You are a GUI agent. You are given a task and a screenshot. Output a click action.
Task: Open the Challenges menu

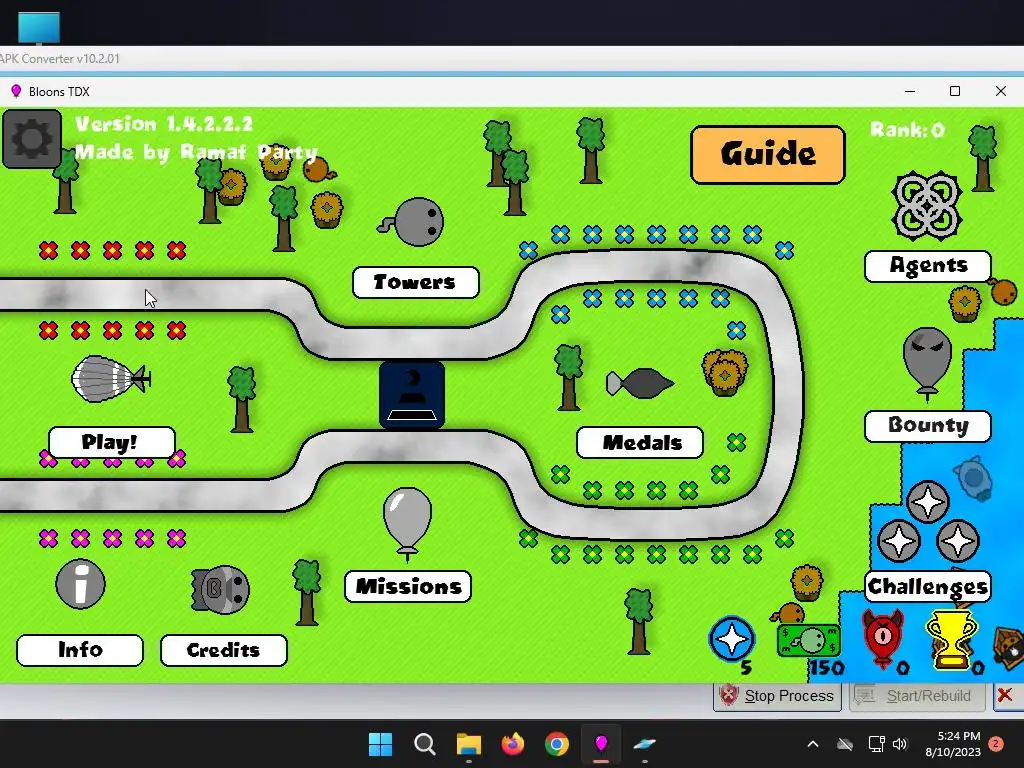[x=927, y=586]
